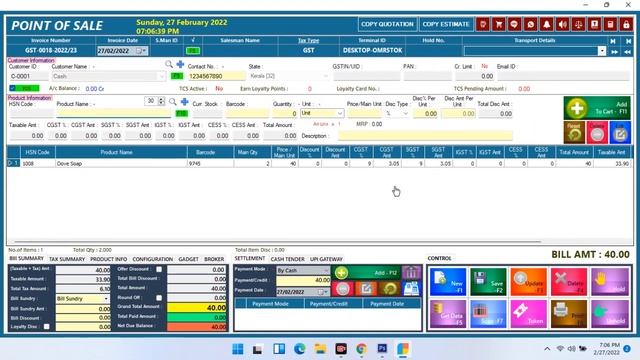Click Copy Quotation button
640x360 pixels.
tap(387, 24)
